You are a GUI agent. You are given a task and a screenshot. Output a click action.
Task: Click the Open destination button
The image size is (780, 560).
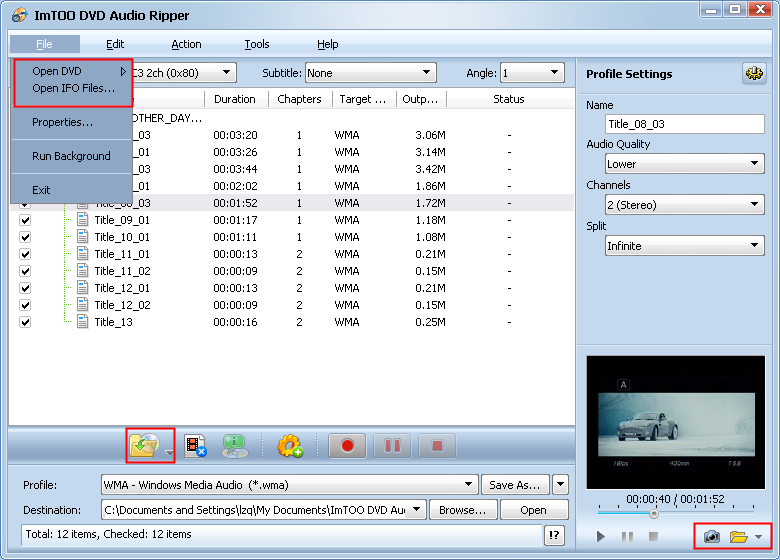pos(534,510)
